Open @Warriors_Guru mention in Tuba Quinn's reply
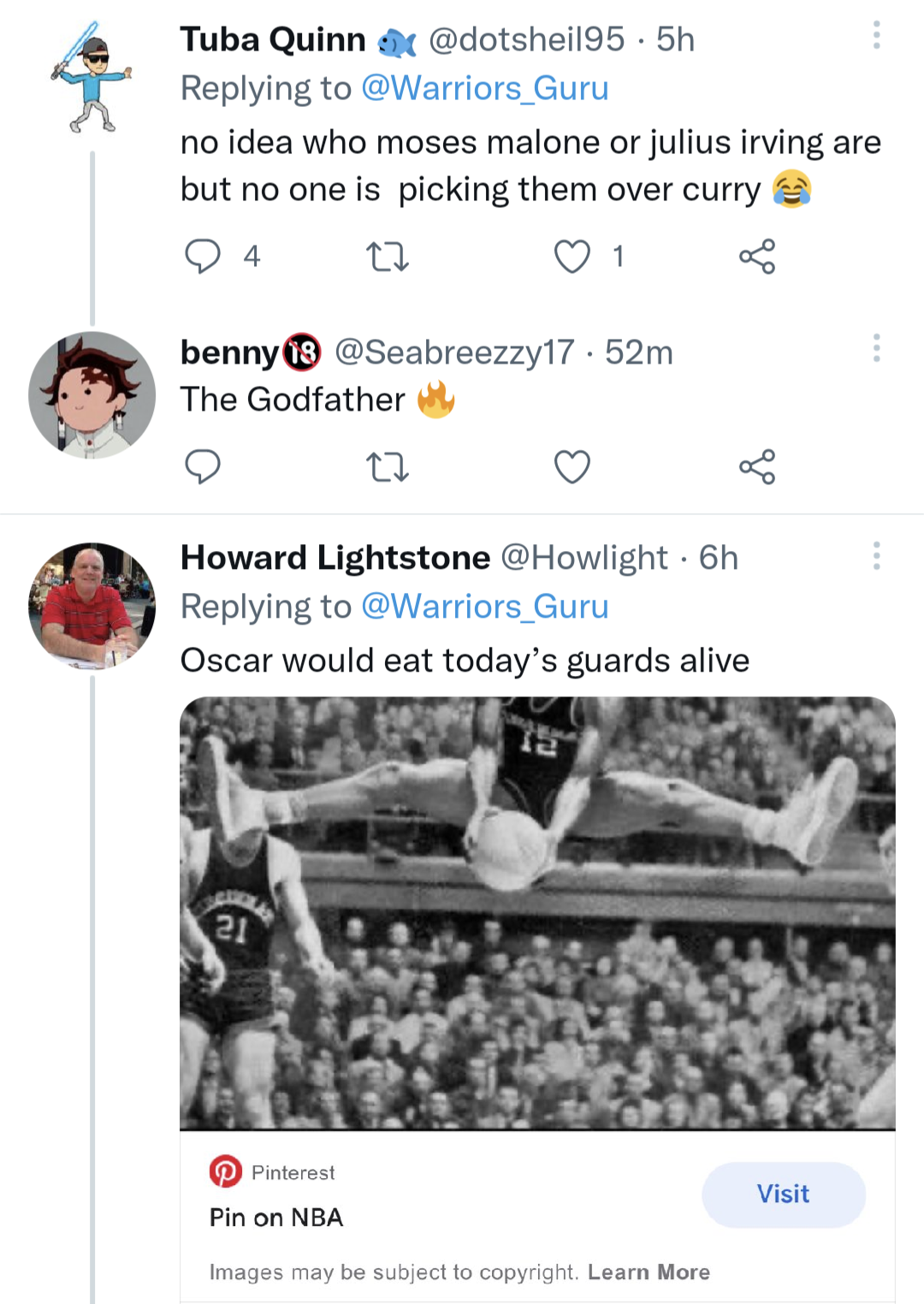Viewport: 924px width, 1304px height. click(484, 88)
